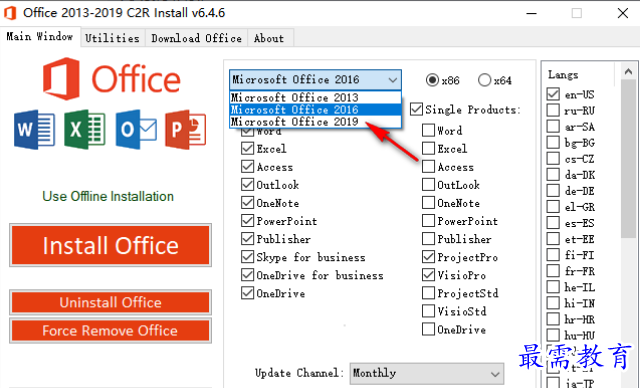Uncheck PowerPoint in the suite list
Image resolution: width=640 pixels, height=388 pixels.
tap(247, 221)
